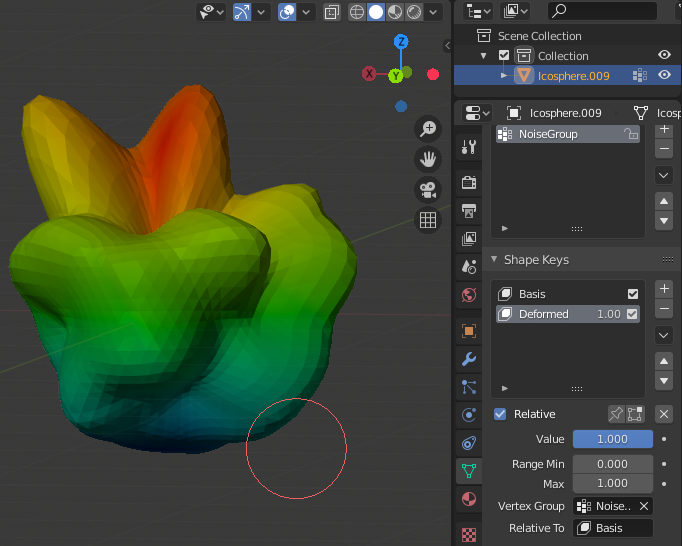Collapse the Collection tree item

(x=483, y=56)
